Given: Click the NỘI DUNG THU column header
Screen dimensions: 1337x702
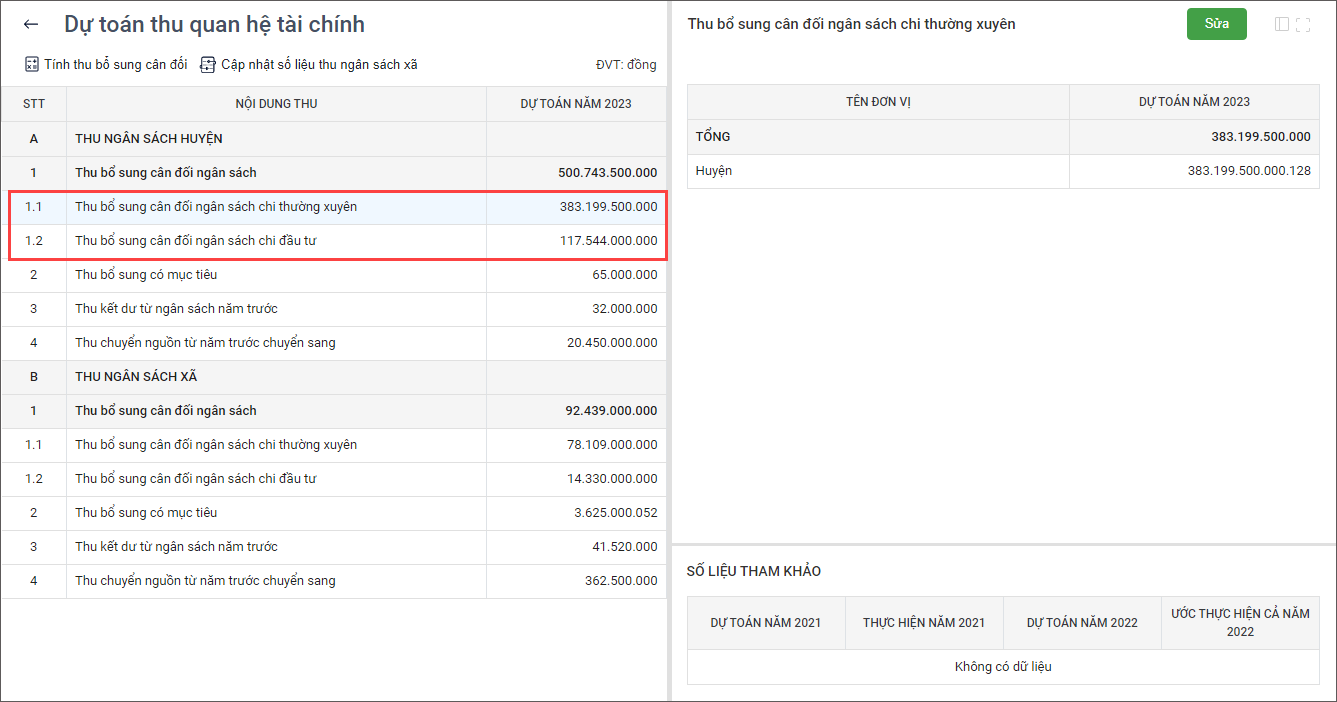Looking at the screenshot, I should point(276,104).
